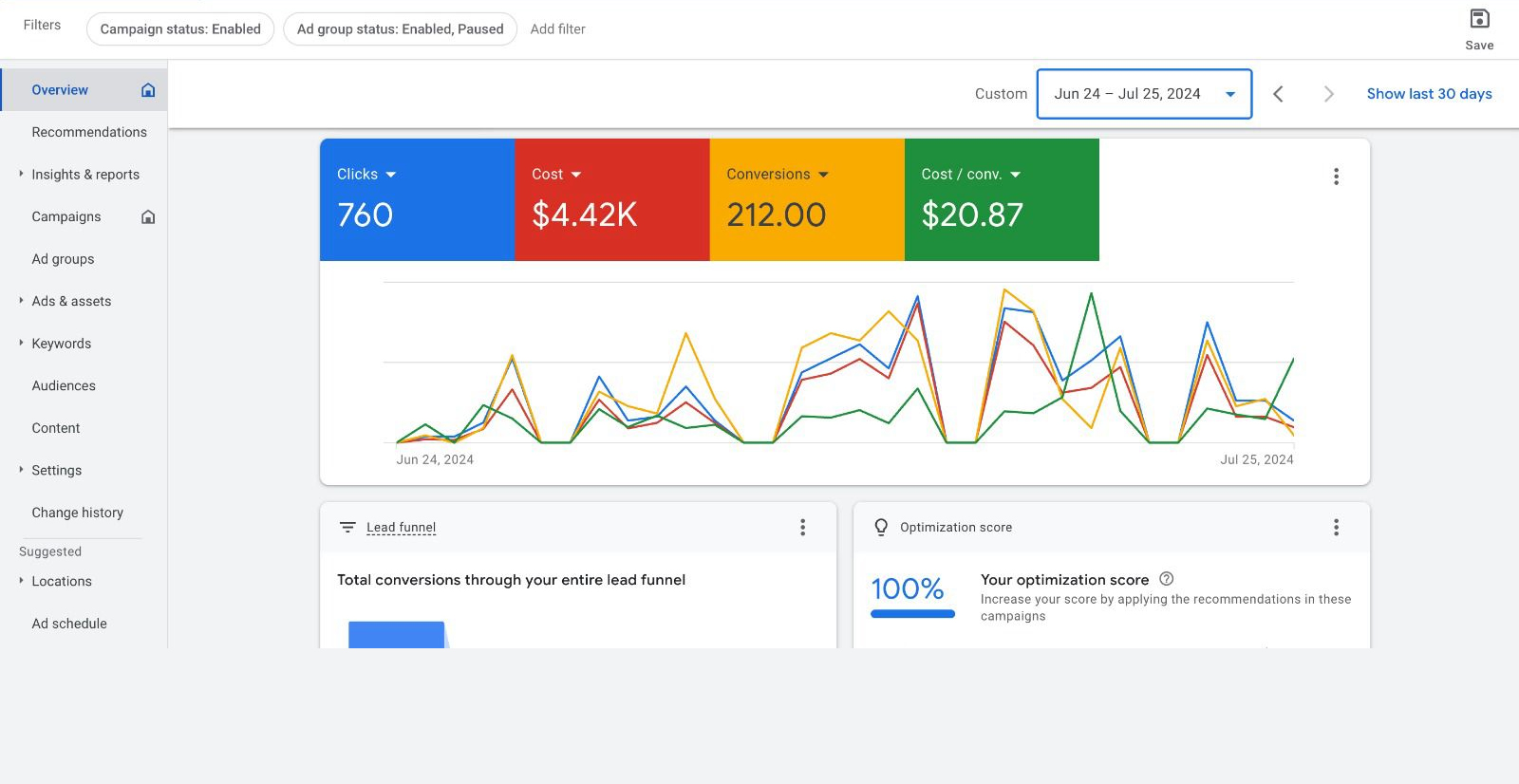Expand the Keywords sidebar section
This screenshot has width=1519, height=784.
21,343
